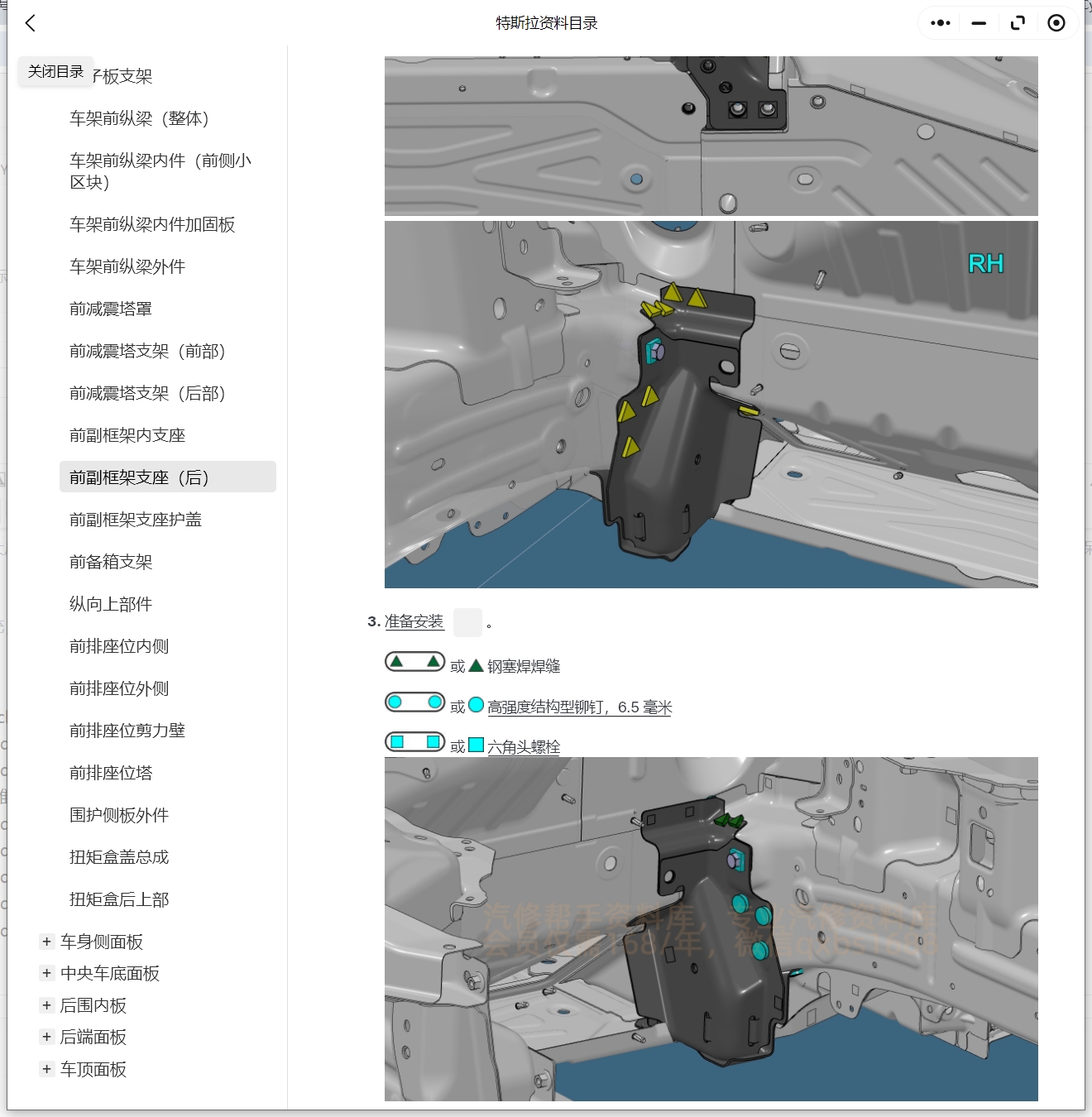Expand the 车顶面板 section
1092x1117 pixels.
point(46,1069)
